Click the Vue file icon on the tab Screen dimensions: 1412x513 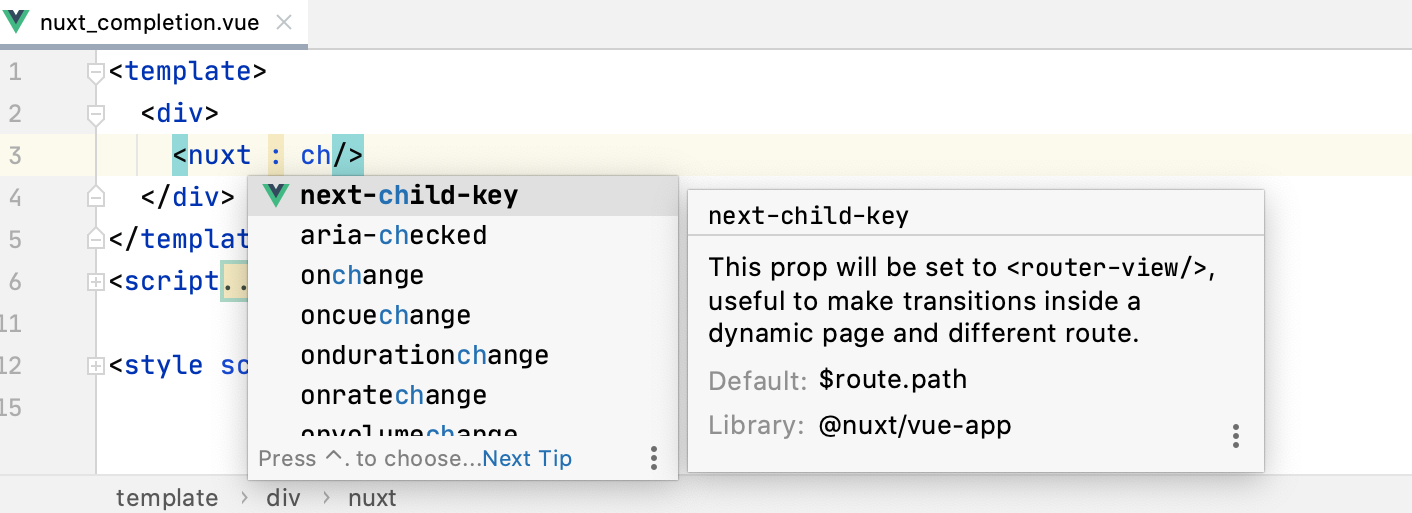pyautogui.click(x=17, y=22)
